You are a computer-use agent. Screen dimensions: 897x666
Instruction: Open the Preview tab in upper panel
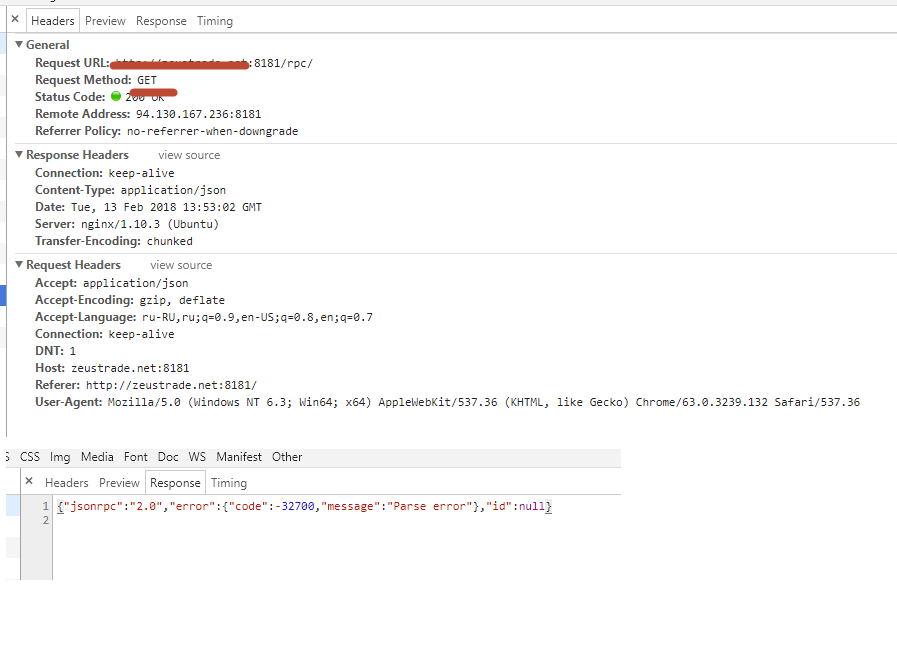(x=105, y=21)
